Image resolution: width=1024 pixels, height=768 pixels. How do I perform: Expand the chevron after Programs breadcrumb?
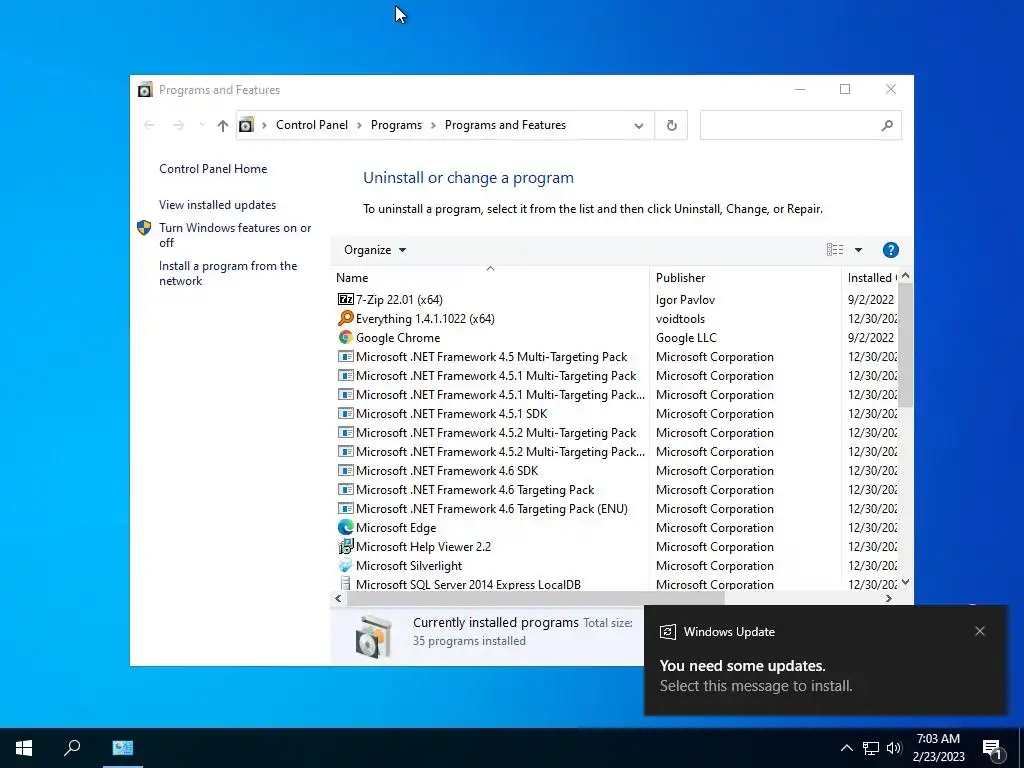click(x=433, y=125)
